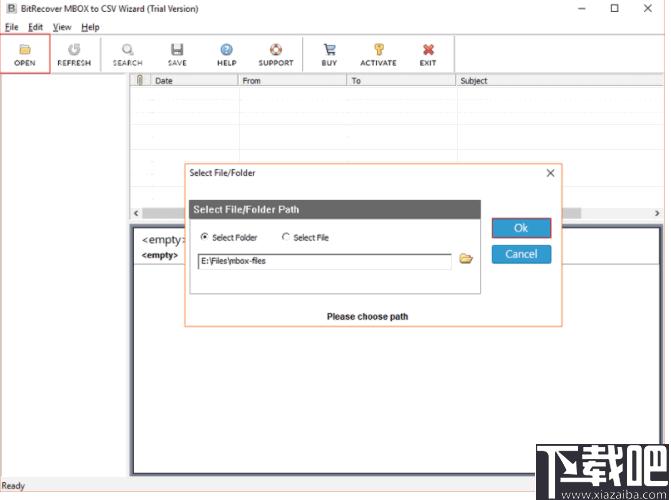Confirm path with the Ok button
Viewport: 671px width, 500px height.
pyautogui.click(x=521, y=228)
